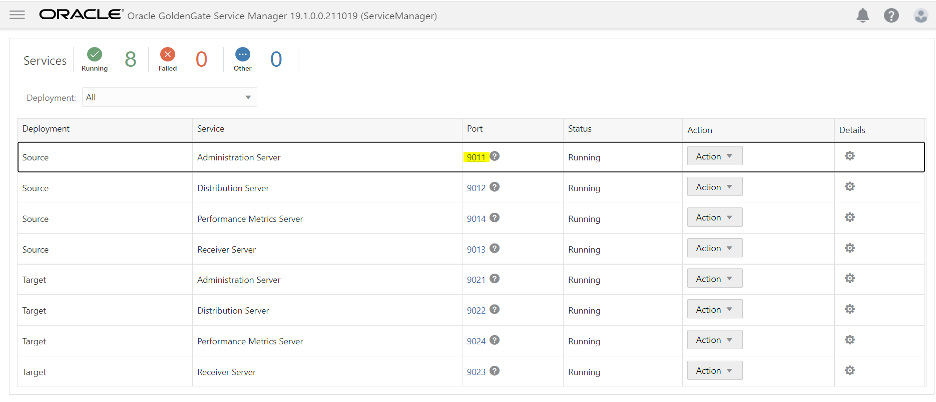Click the red failed services count 0
936x402 pixels.
pyautogui.click(x=202, y=59)
